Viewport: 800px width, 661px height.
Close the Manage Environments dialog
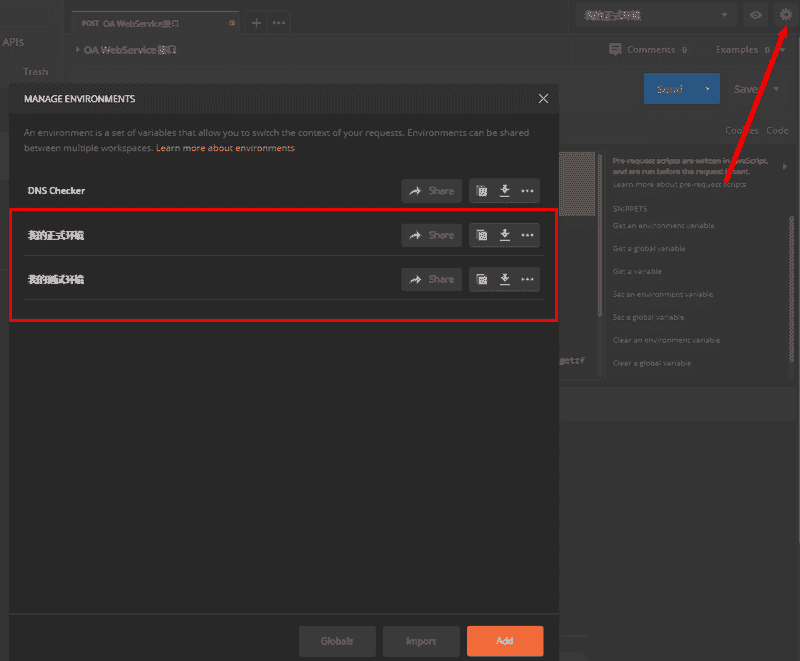(543, 99)
